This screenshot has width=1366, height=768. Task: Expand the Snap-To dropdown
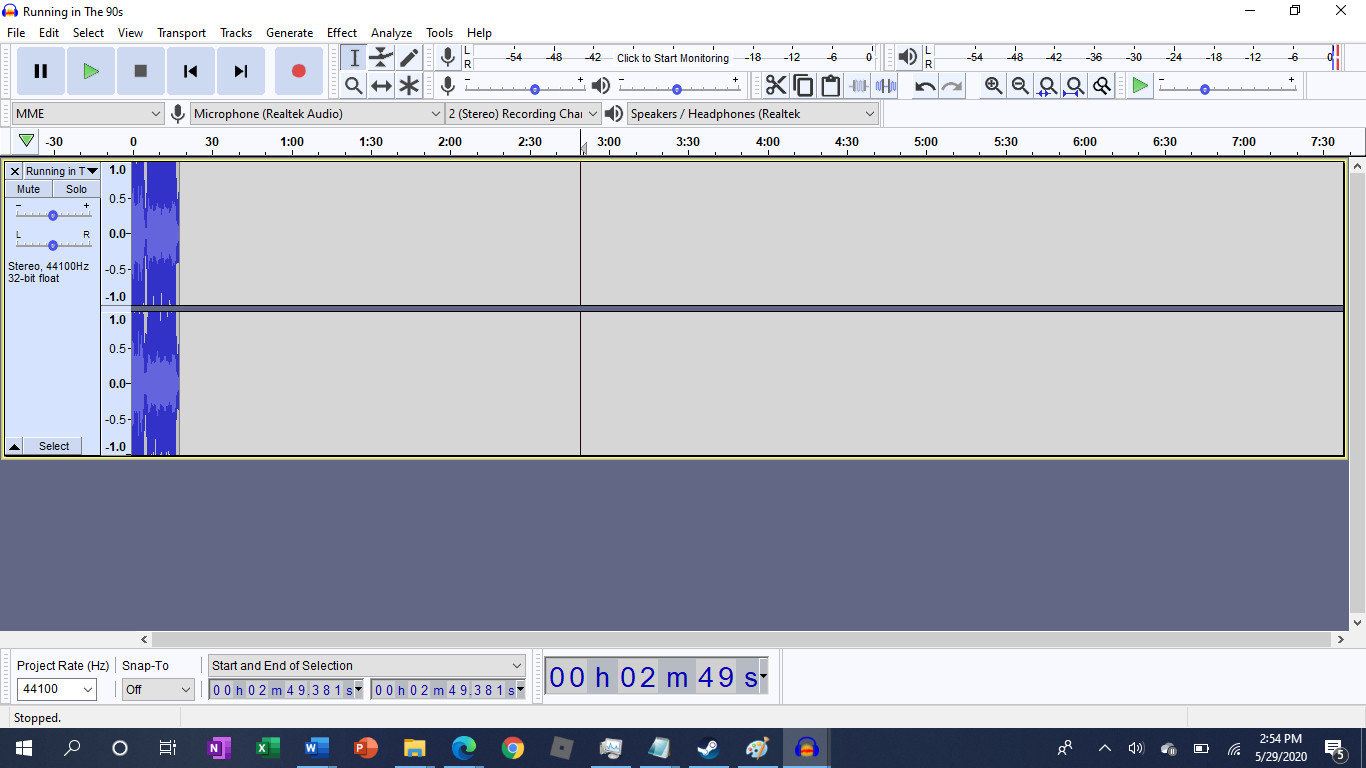pos(158,689)
